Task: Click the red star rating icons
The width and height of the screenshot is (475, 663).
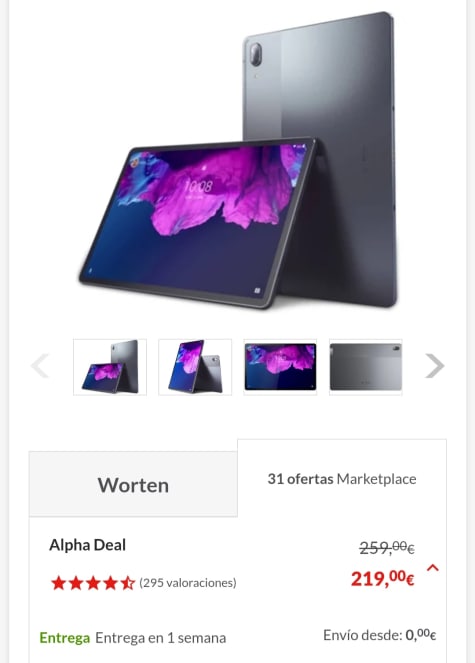Action: click(x=93, y=583)
